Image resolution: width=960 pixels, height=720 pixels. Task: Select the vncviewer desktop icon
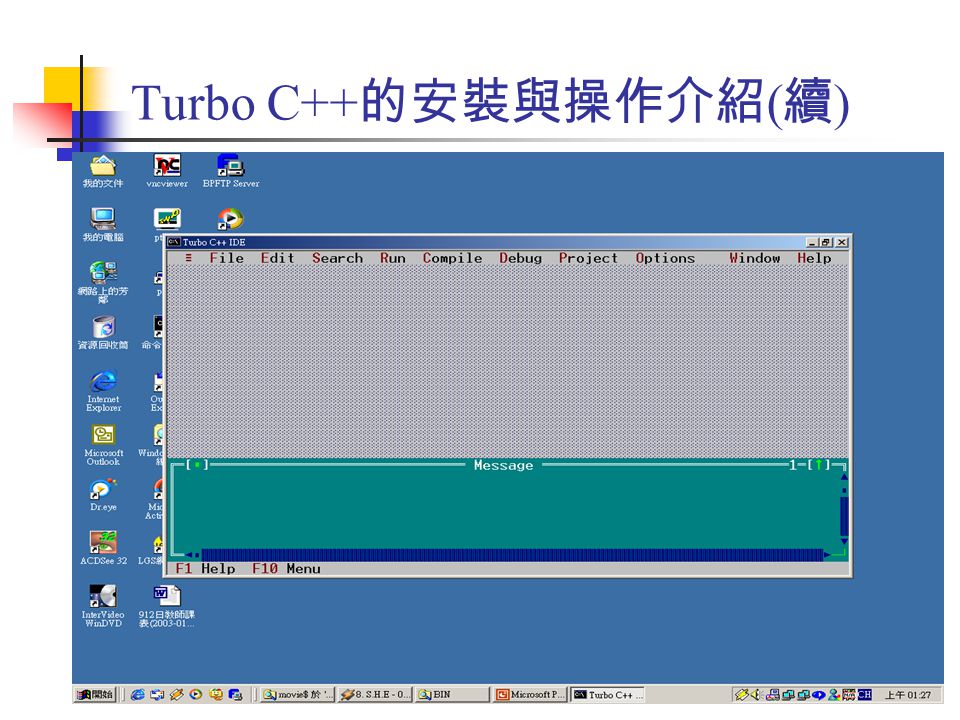tap(167, 171)
